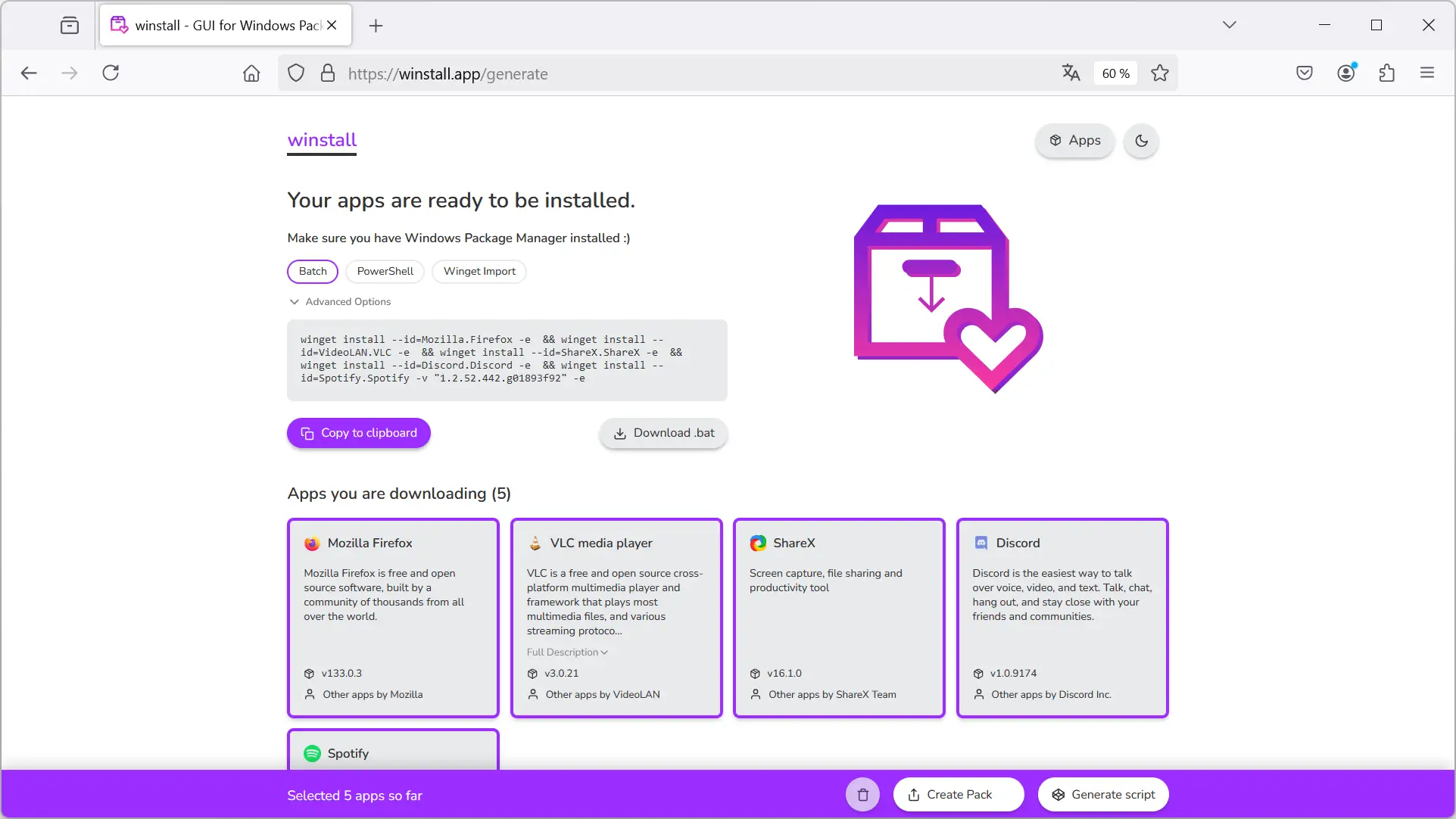
Task: Click the ShareX logo icon on its card
Action: pyautogui.click(x=758, y=543)
